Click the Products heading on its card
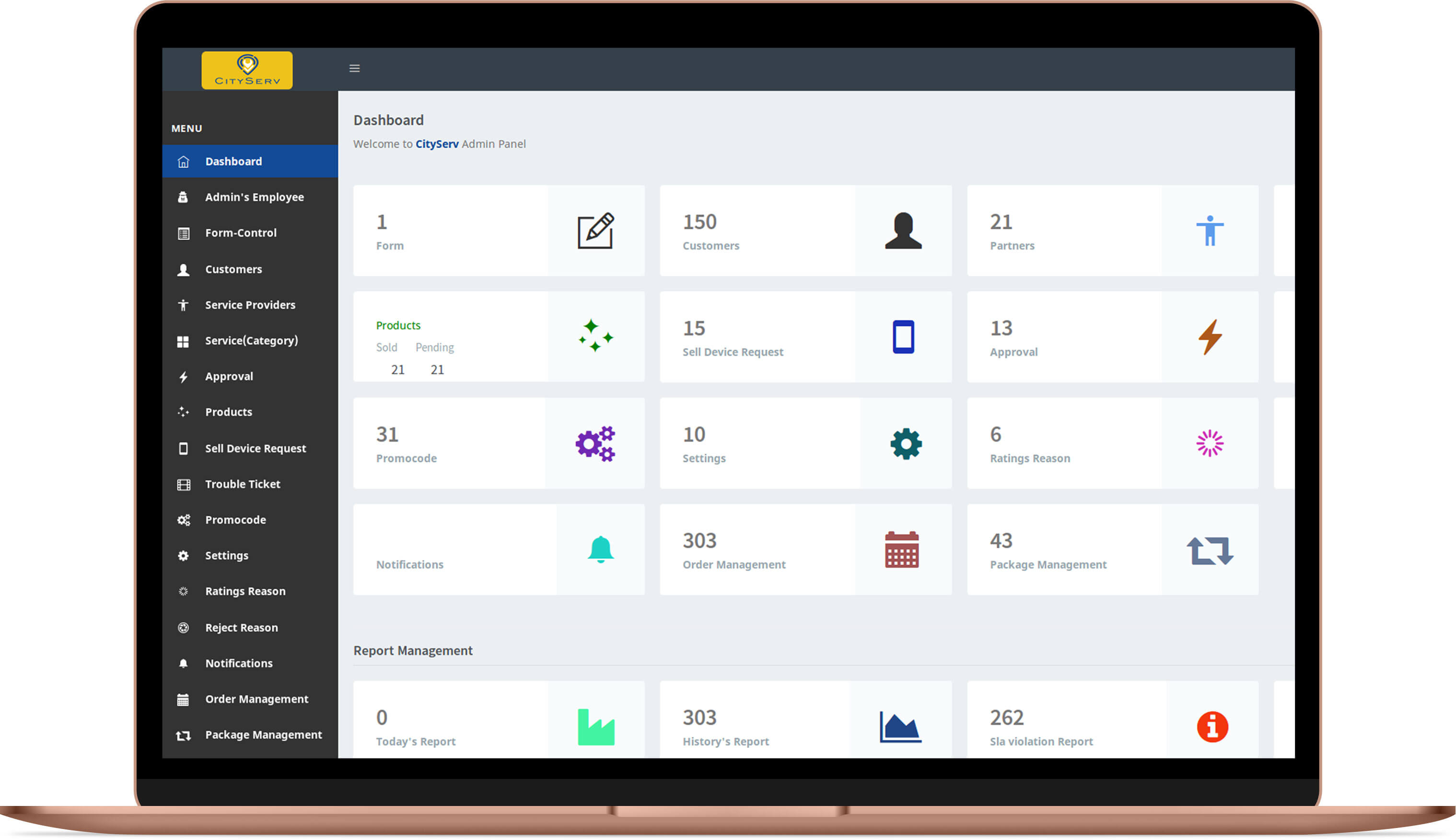 click(x=398, y=326)
